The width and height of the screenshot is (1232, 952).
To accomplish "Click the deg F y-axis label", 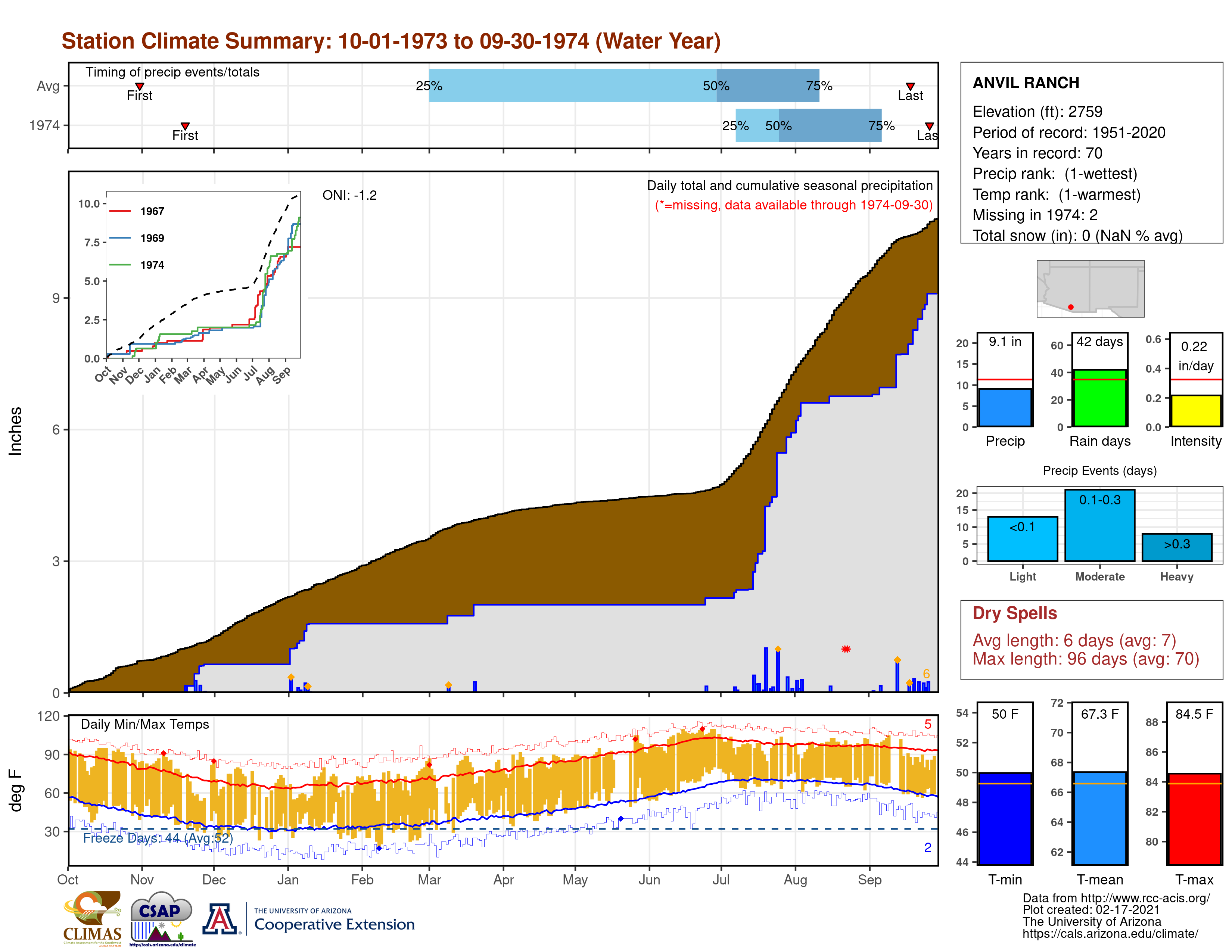I will [x=16, y=790].
